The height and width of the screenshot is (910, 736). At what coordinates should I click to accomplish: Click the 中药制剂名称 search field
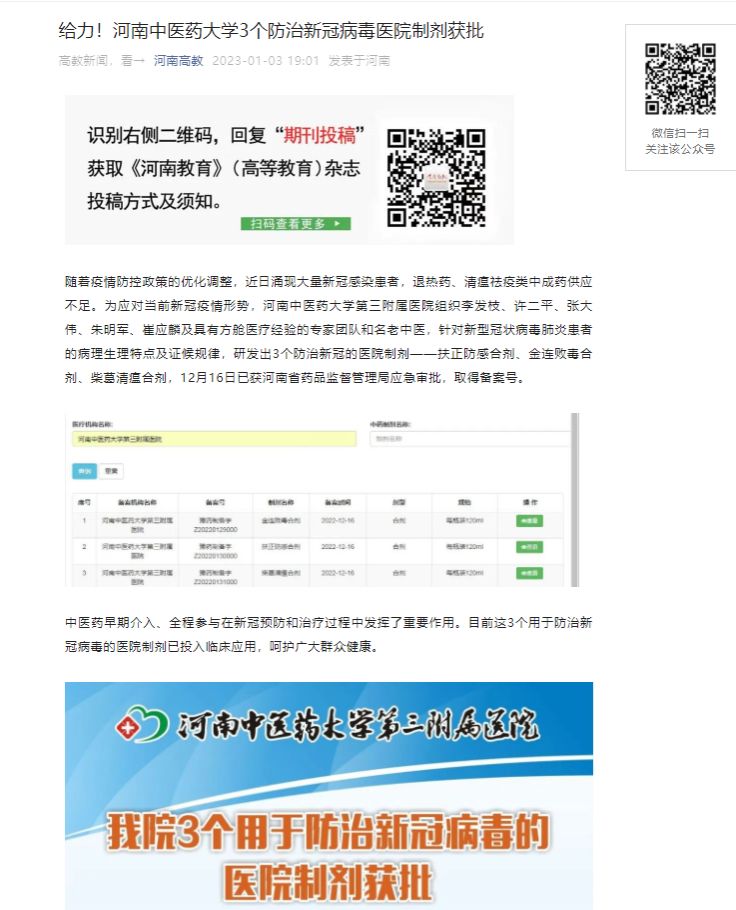(468, 439)
